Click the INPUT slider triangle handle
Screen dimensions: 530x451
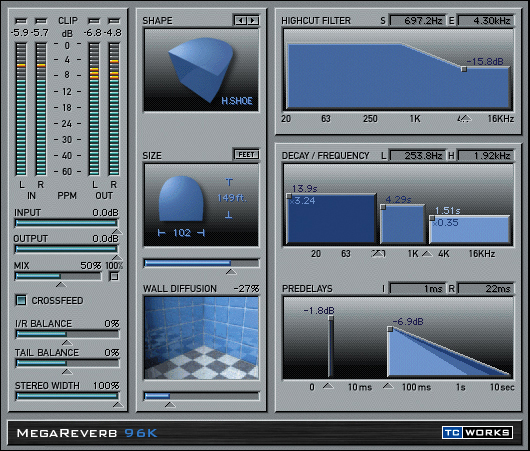[117, 231]
